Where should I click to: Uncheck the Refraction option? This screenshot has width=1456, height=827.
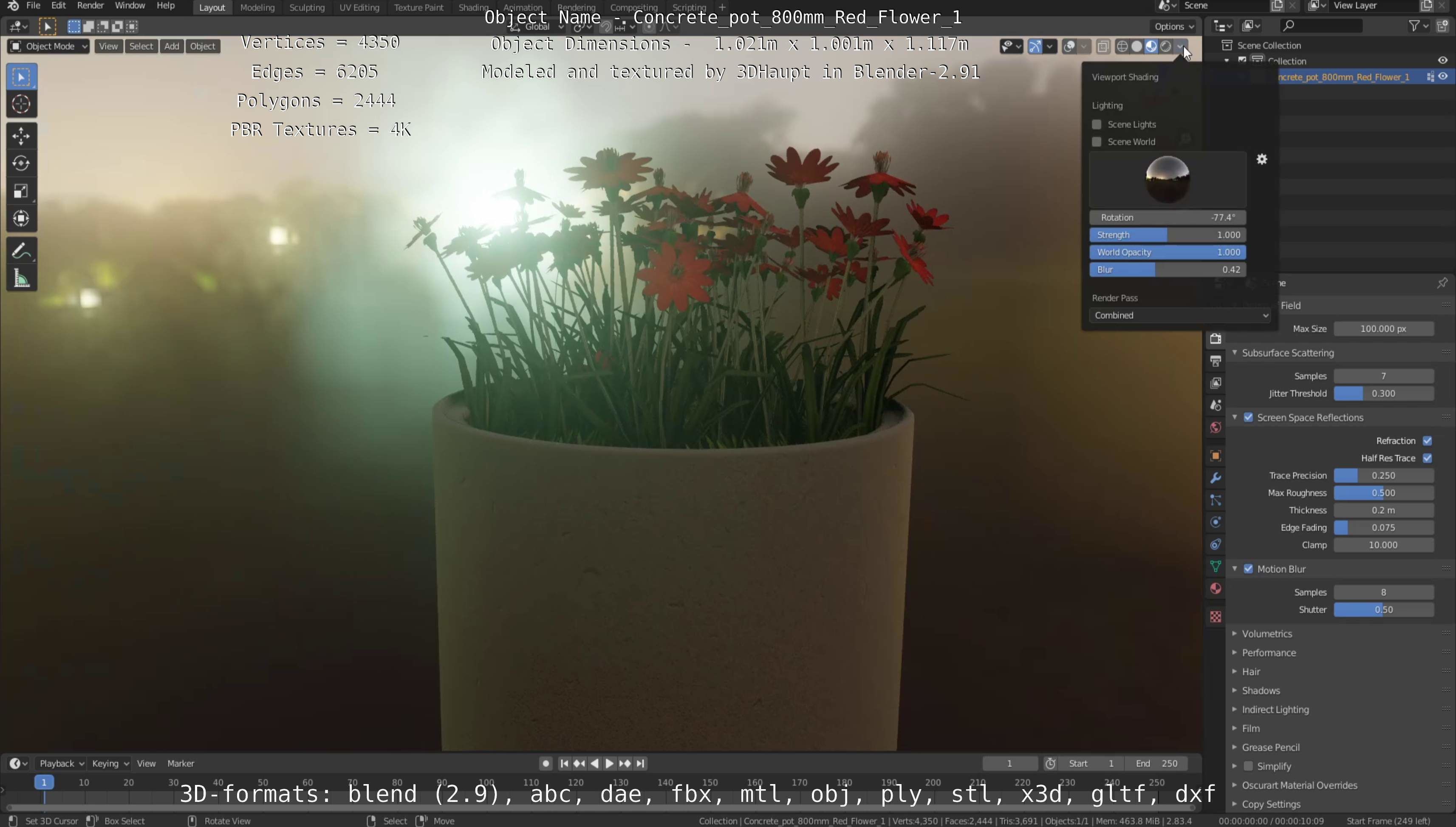[1427, 441]
